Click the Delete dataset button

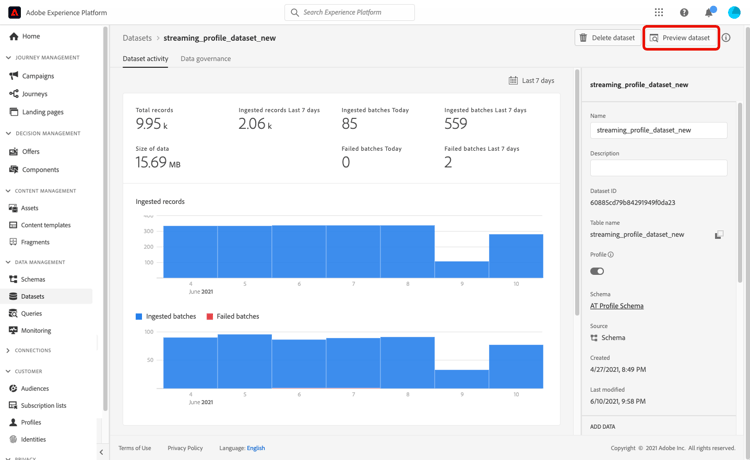pyautogui.click(x=607, y=38)
